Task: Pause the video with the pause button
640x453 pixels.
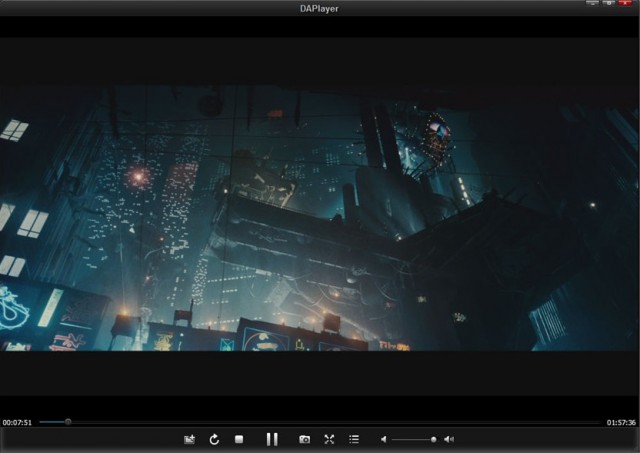Action: pos(272,439)
